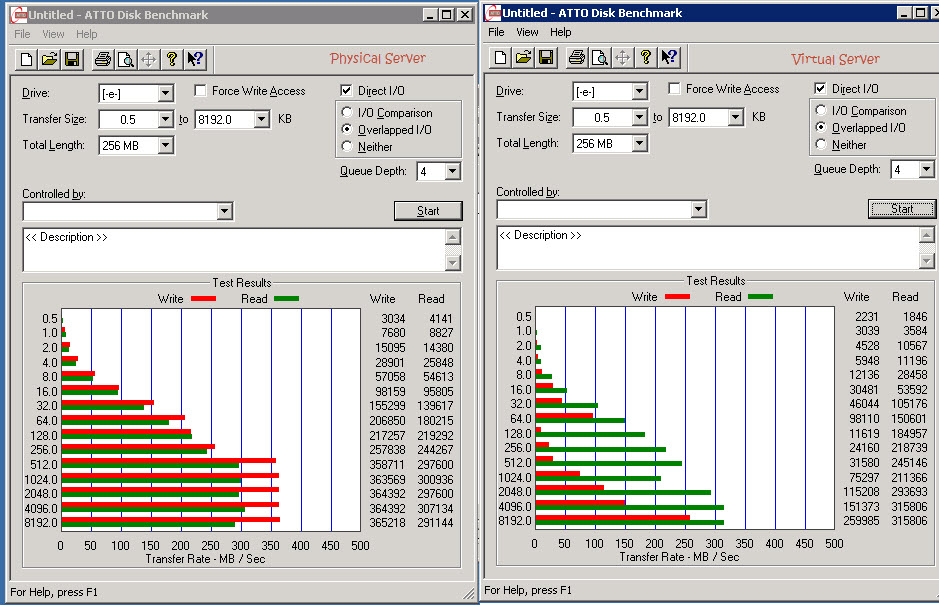Open Total Length dropdown in Physical Server window
939x605 pixels.
[x=166, y=145]
